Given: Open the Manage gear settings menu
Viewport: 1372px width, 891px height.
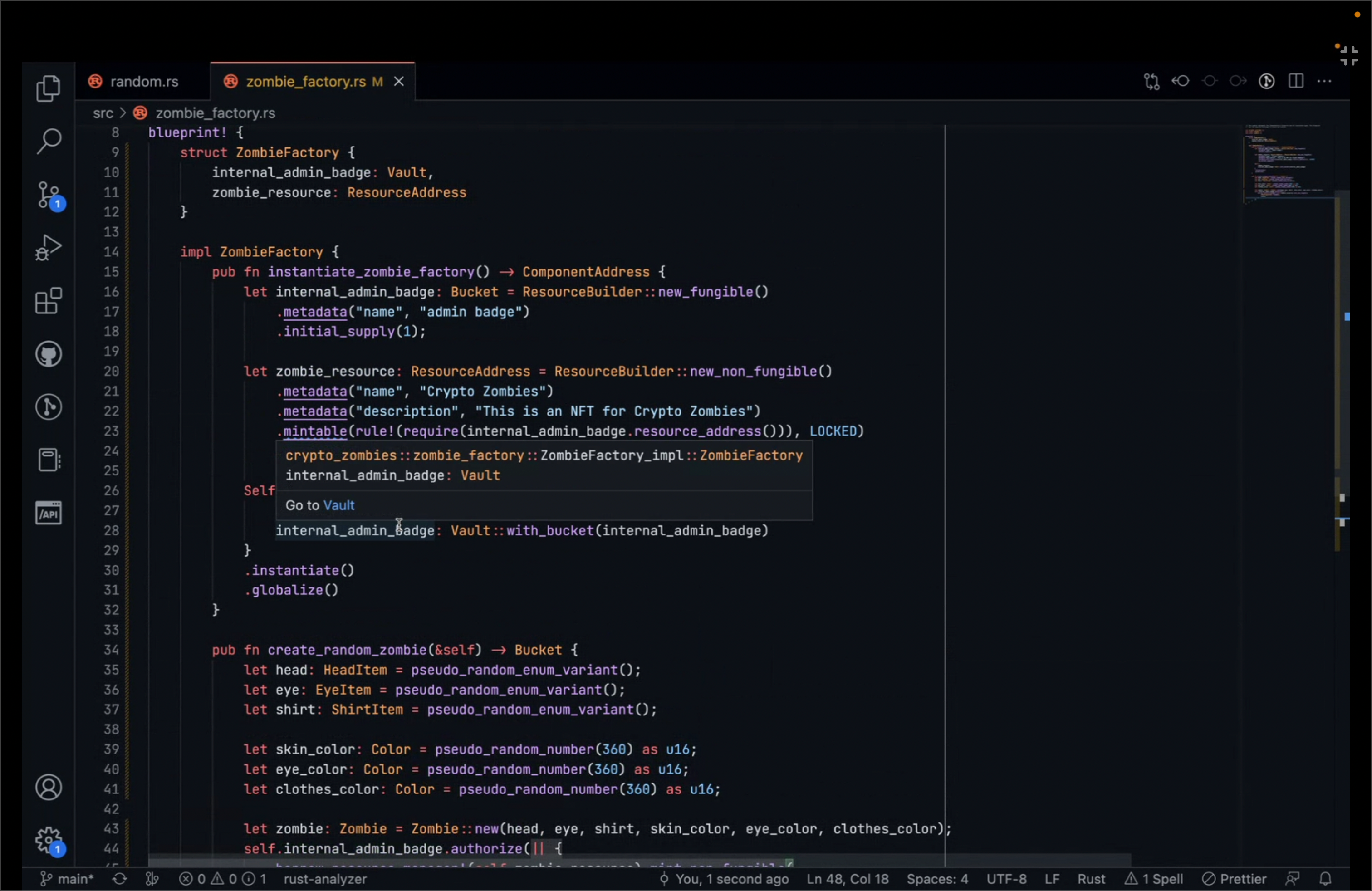Looking at the screenshot, I should [49, 840].
